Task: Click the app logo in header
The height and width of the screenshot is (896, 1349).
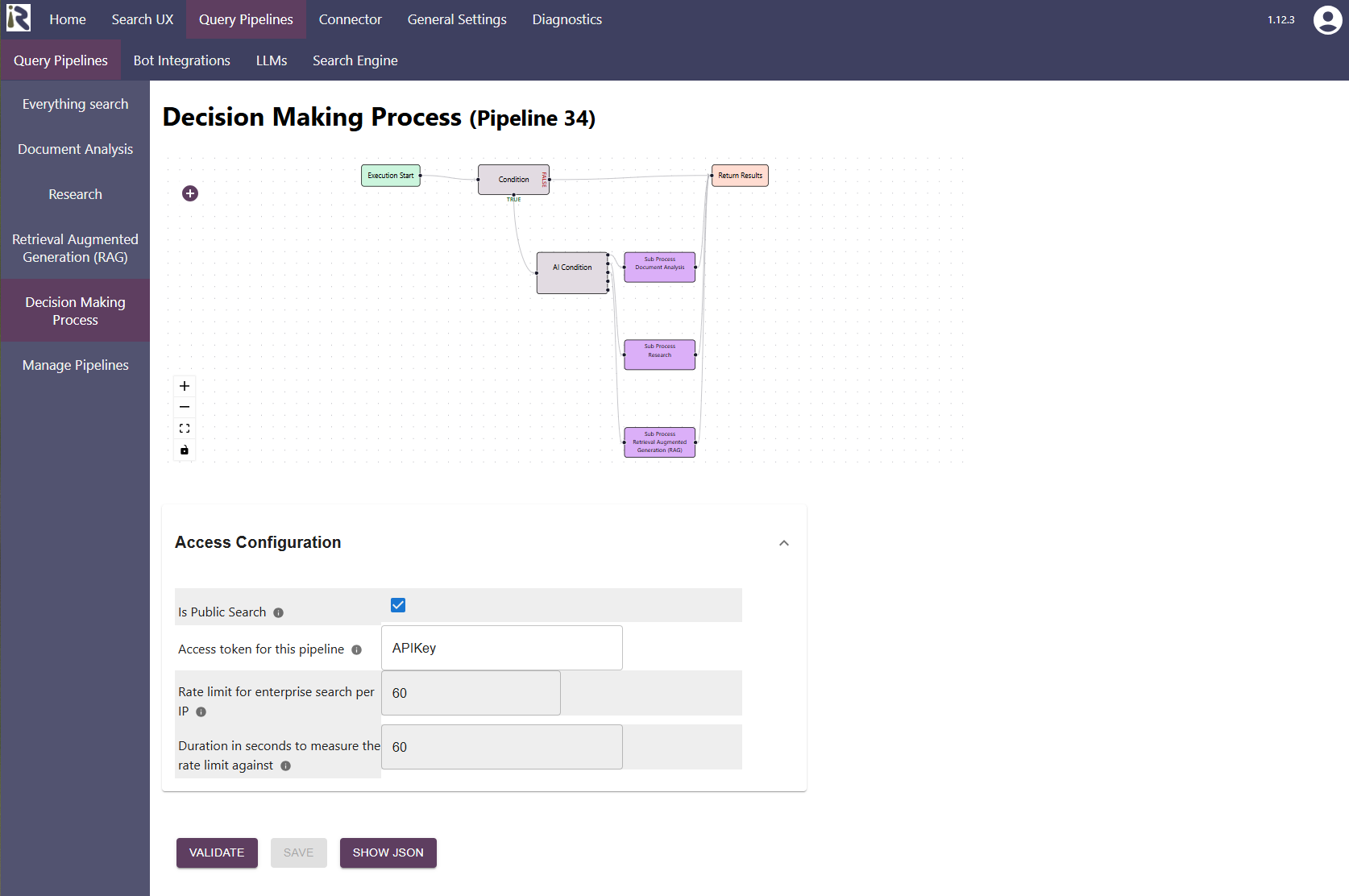Action: 19,19
